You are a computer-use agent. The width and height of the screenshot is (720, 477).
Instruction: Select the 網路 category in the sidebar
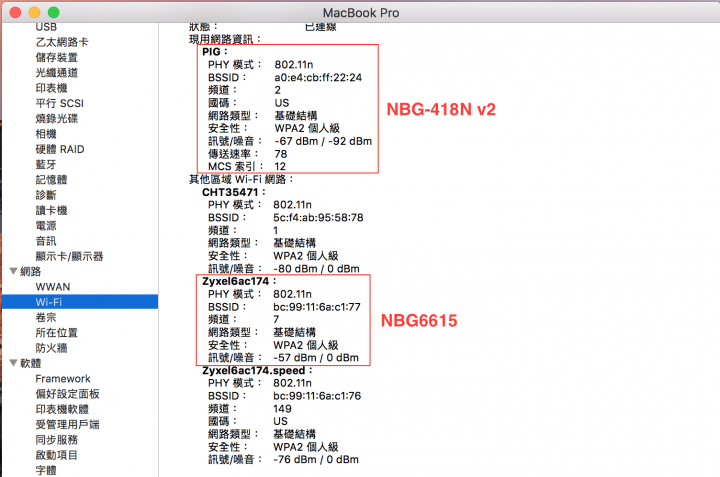pos(31,271)
